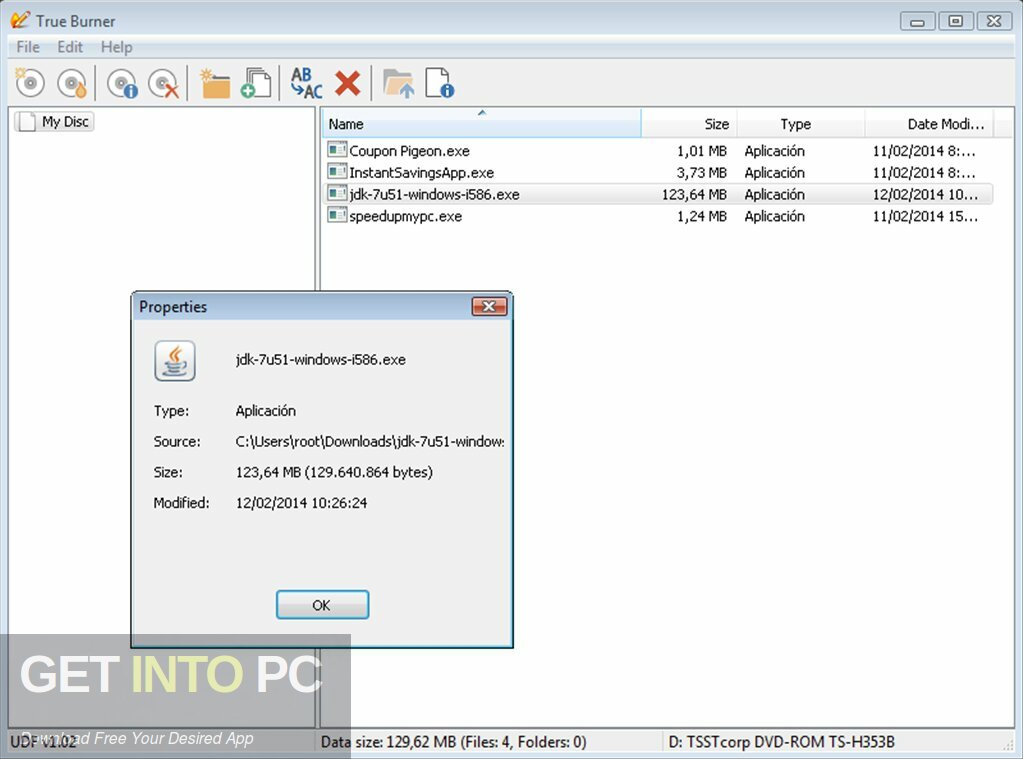Sort by the Name column header
Viewport: 1023px width, 759px height.
tap(481, 123)
